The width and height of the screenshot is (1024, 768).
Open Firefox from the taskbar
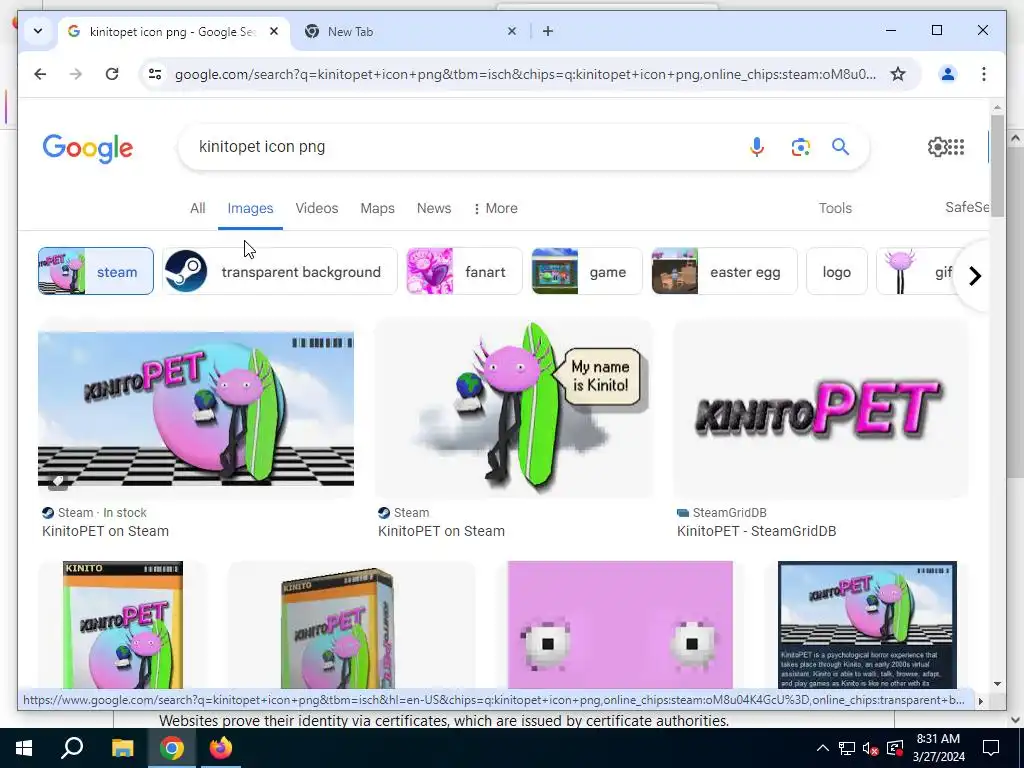[x=221, y=748]
